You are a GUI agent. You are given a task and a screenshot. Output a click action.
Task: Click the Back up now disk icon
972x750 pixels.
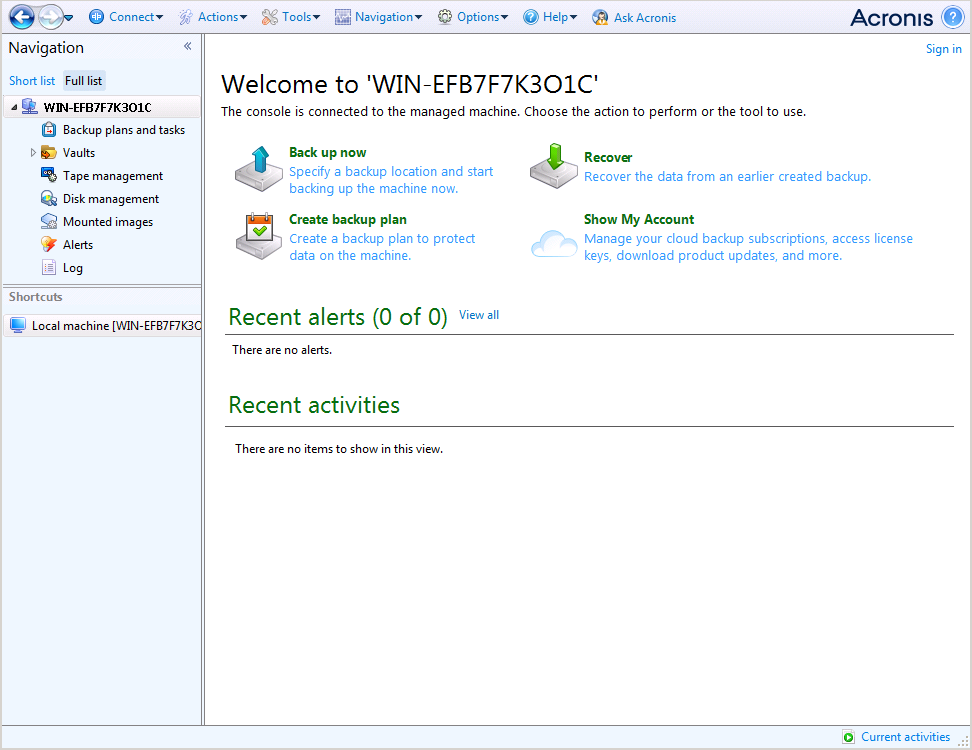259,169
